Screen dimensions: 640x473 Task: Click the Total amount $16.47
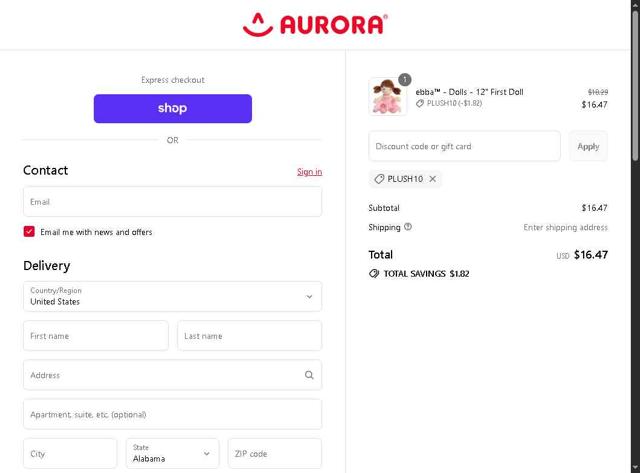click(591, 255)
